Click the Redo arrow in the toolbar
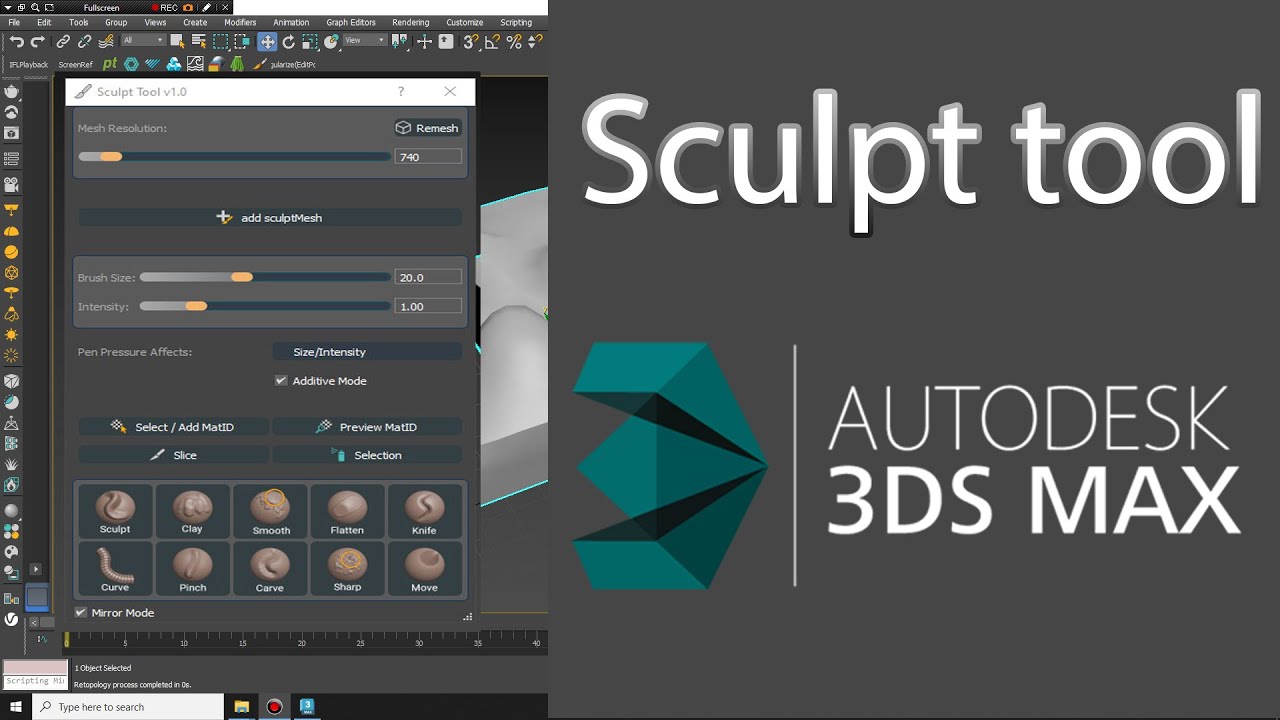The height and width of the screenshot is (720, 1280). (38, 42)
